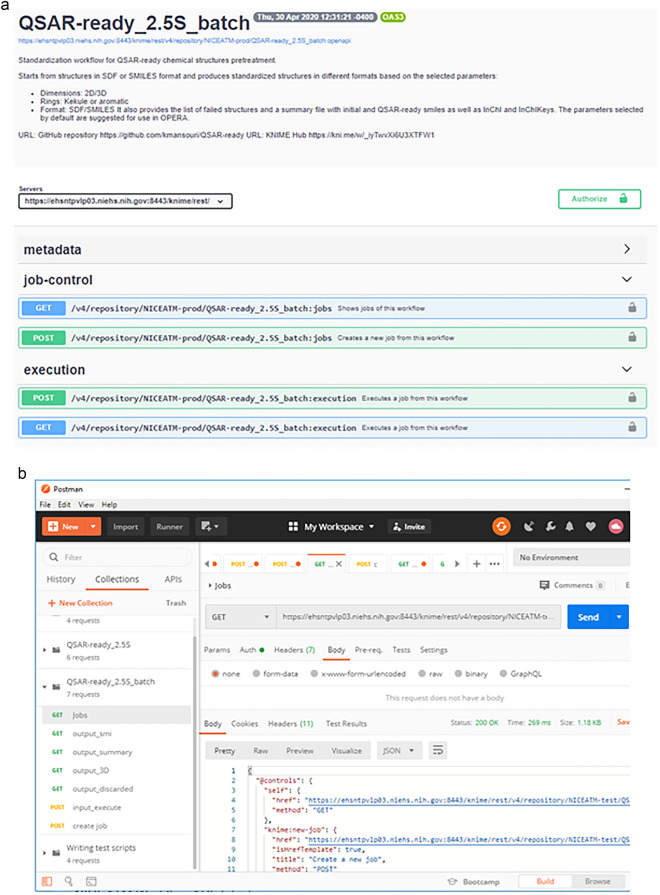Show more request tabs with right arrow

[457, 564]
